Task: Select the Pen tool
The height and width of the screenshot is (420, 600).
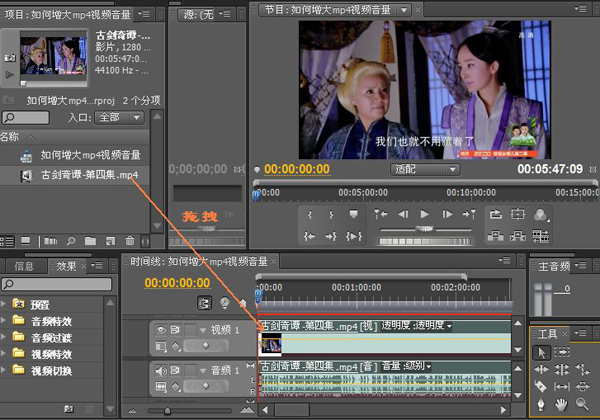Action: tap(541, 404)
